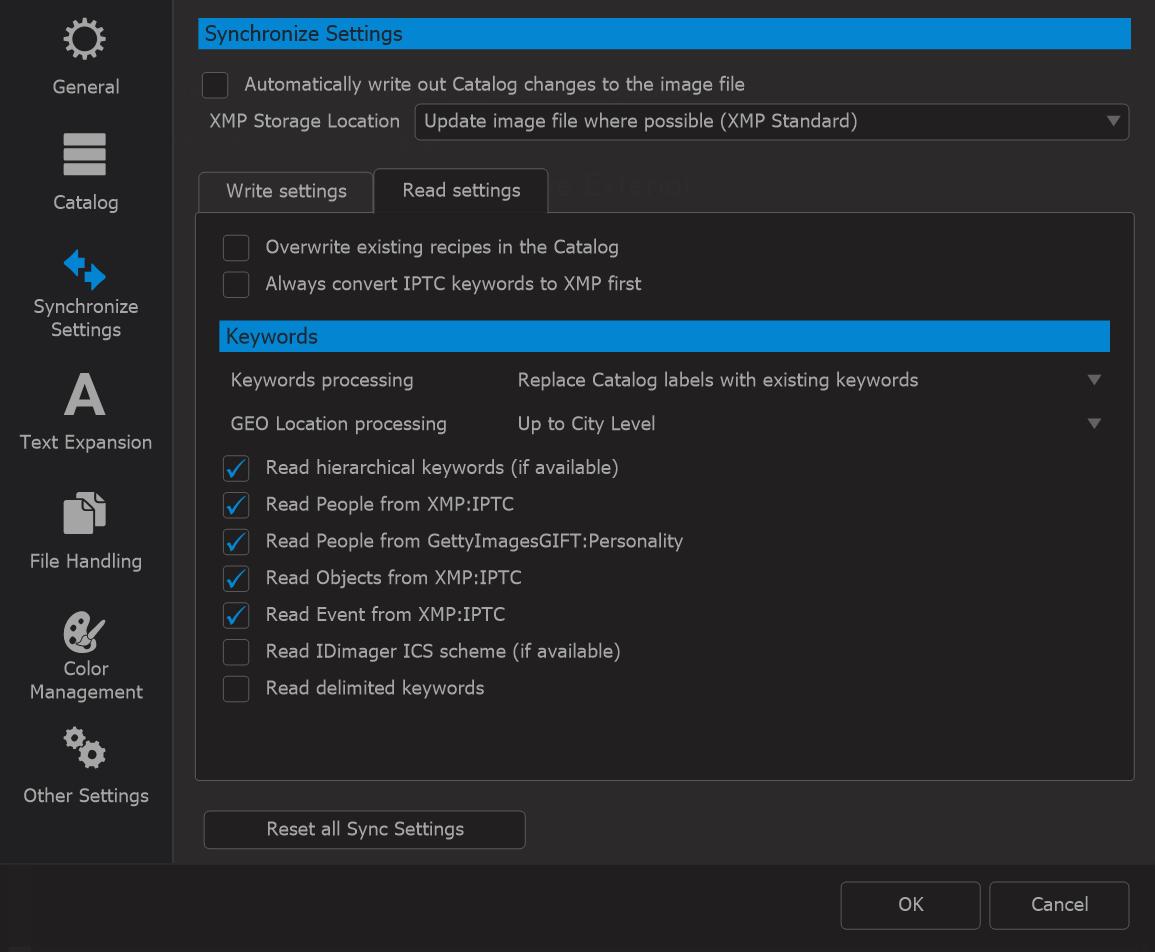Select the Read settings tab
Image resolution: width=1155 pixels, height=952 pixels.
[461, 191]
